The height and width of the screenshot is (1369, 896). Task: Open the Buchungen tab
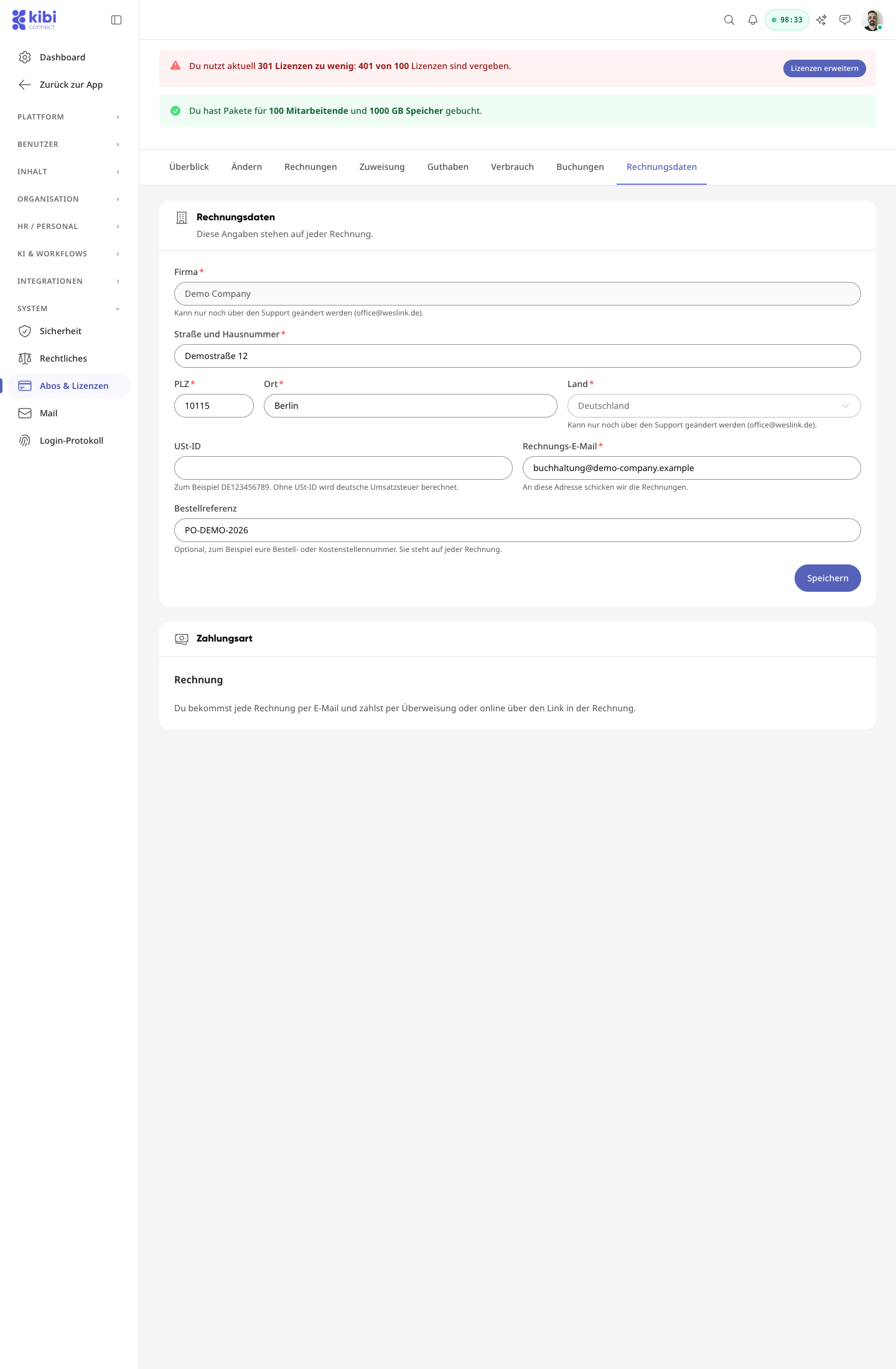coord(580,167)
